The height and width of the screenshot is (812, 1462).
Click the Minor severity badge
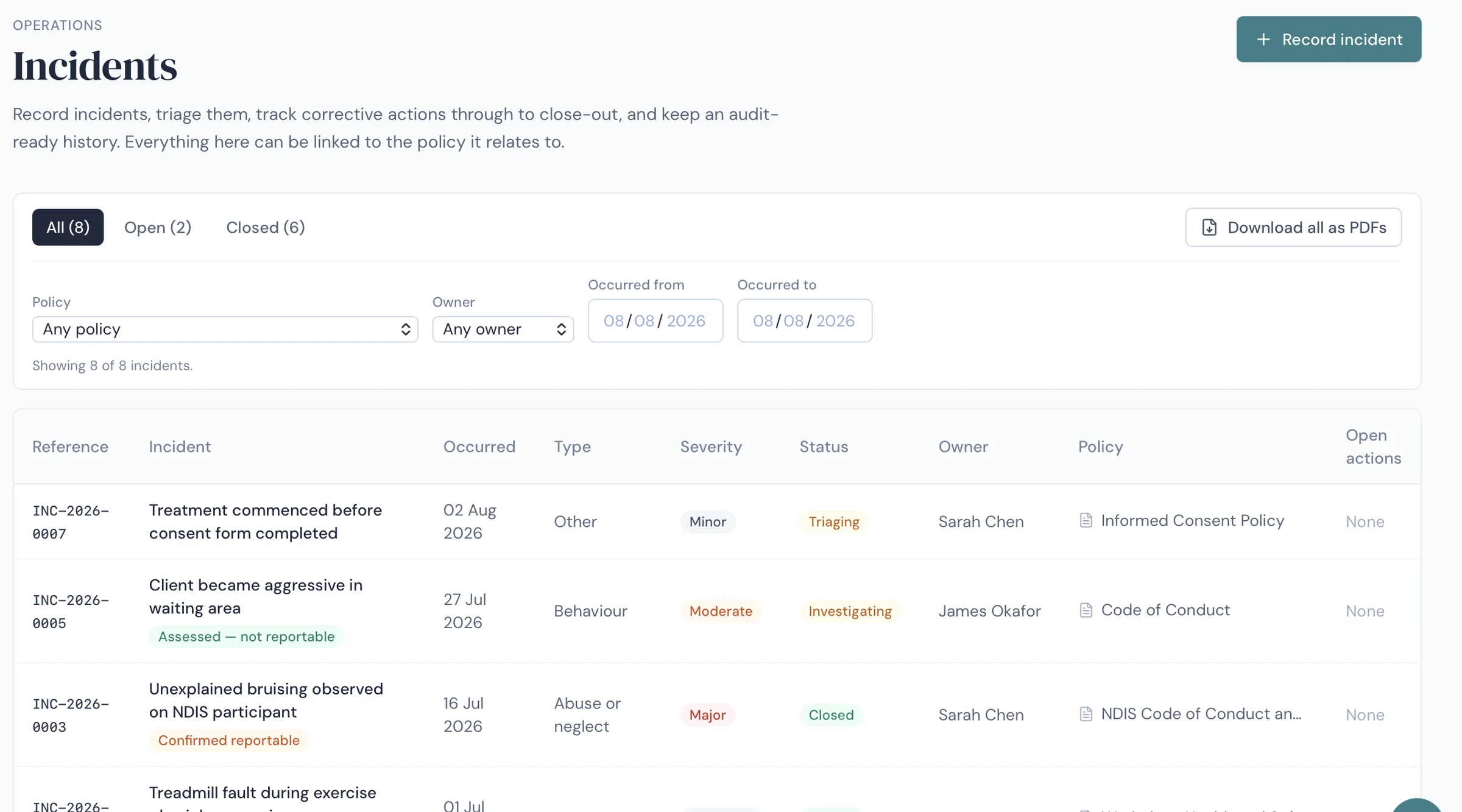(707, 521)
